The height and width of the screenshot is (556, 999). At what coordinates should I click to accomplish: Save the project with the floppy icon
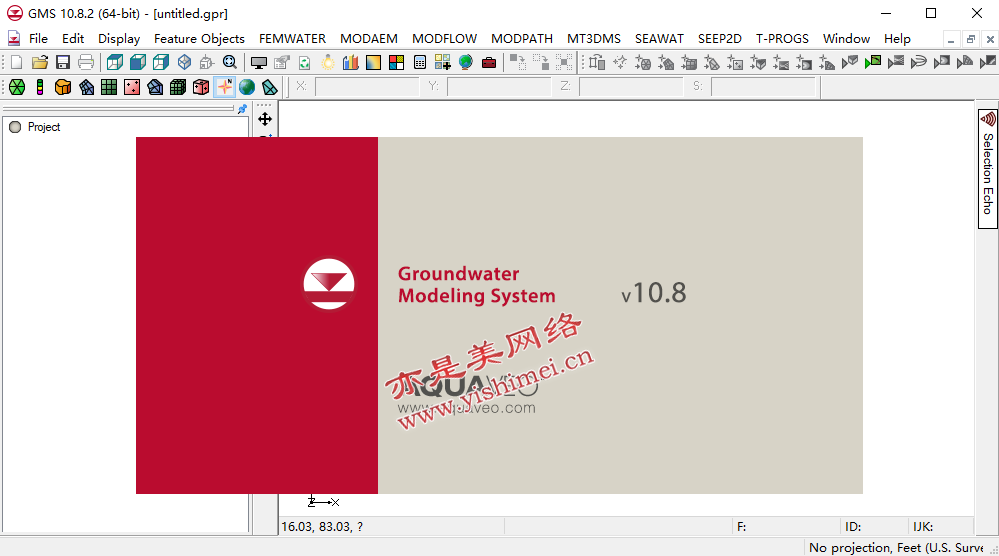(62, 62)
